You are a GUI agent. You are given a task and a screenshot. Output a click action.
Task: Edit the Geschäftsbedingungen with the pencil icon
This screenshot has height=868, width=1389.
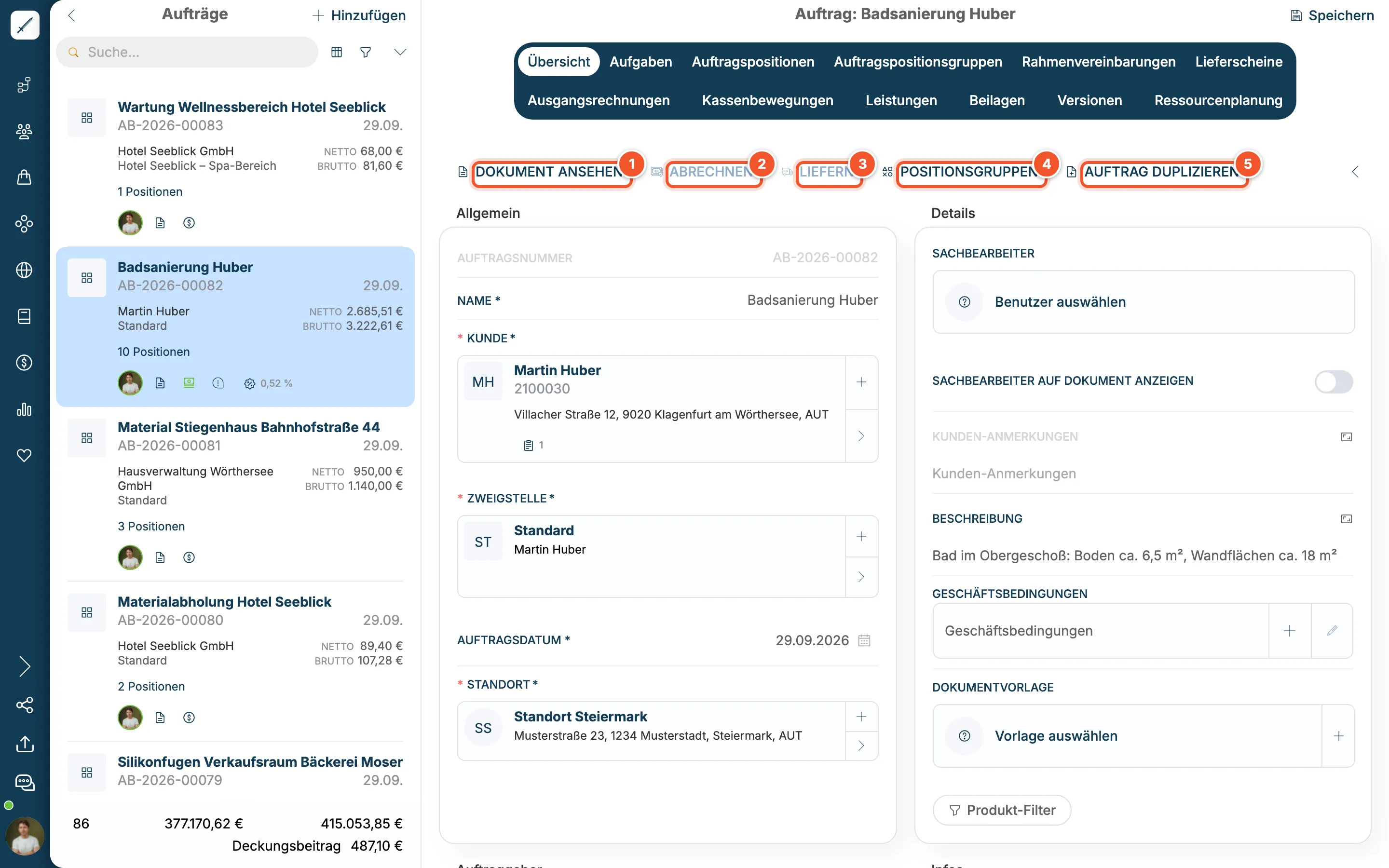pyautogui.click(x=1332, y=630)
